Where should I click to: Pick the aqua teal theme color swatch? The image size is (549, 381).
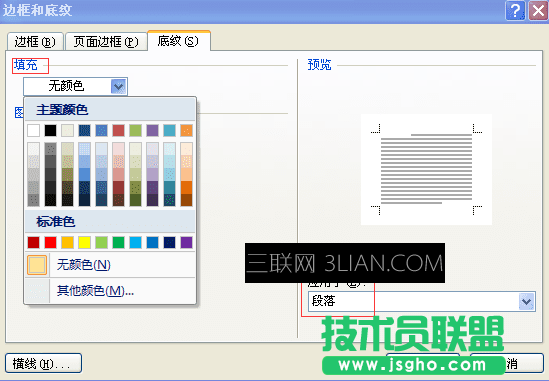pos(169,131)
